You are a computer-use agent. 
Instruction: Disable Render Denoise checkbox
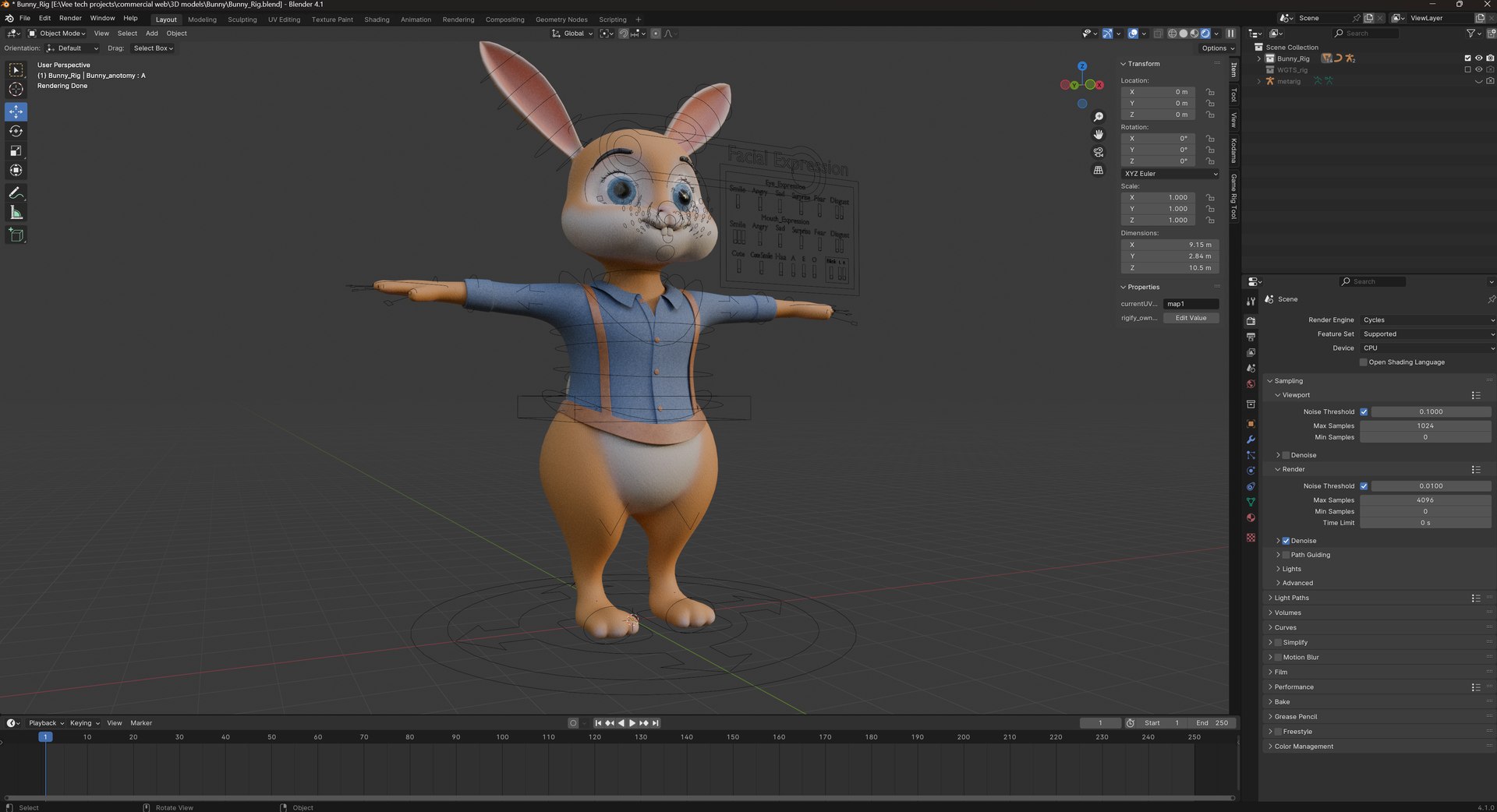[x=1286, y=541]
